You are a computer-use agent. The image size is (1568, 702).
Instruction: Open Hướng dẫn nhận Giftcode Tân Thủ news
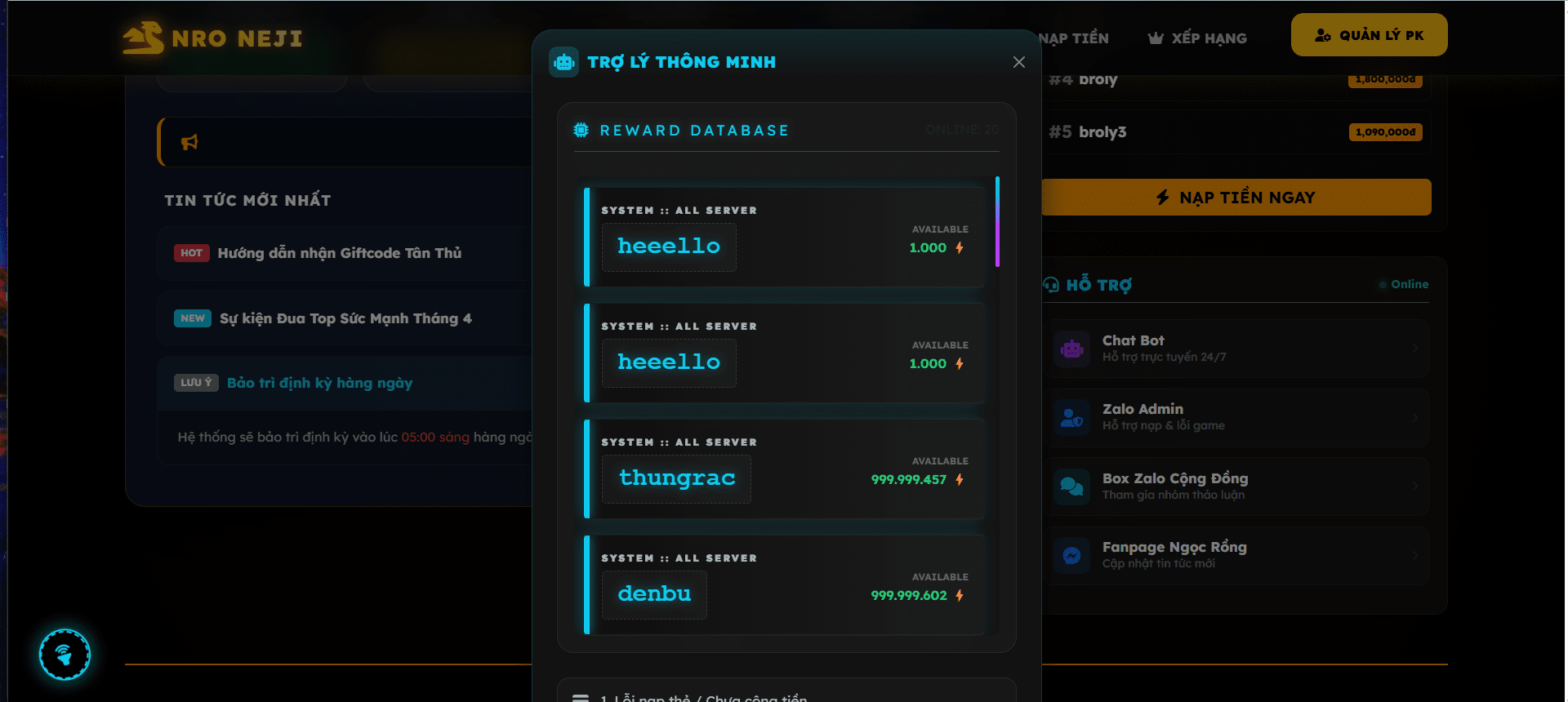tap(339, 253)
